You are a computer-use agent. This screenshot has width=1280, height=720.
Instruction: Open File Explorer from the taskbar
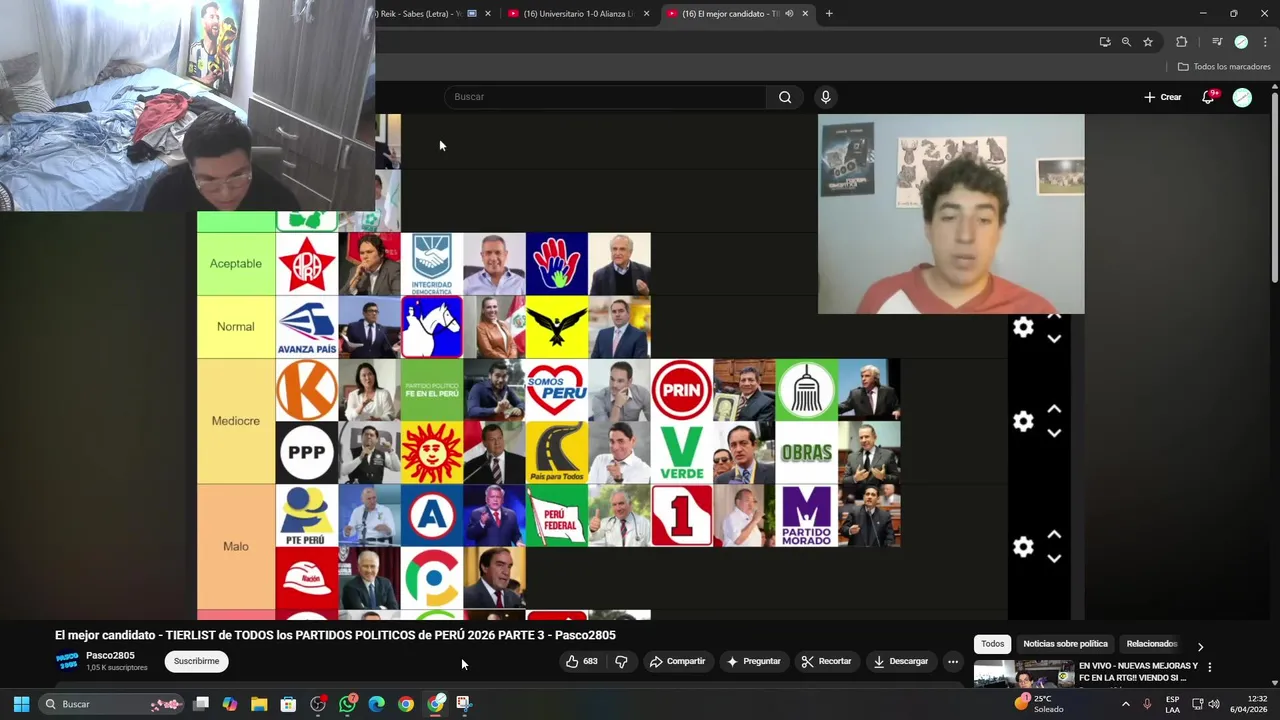(259, 704)
